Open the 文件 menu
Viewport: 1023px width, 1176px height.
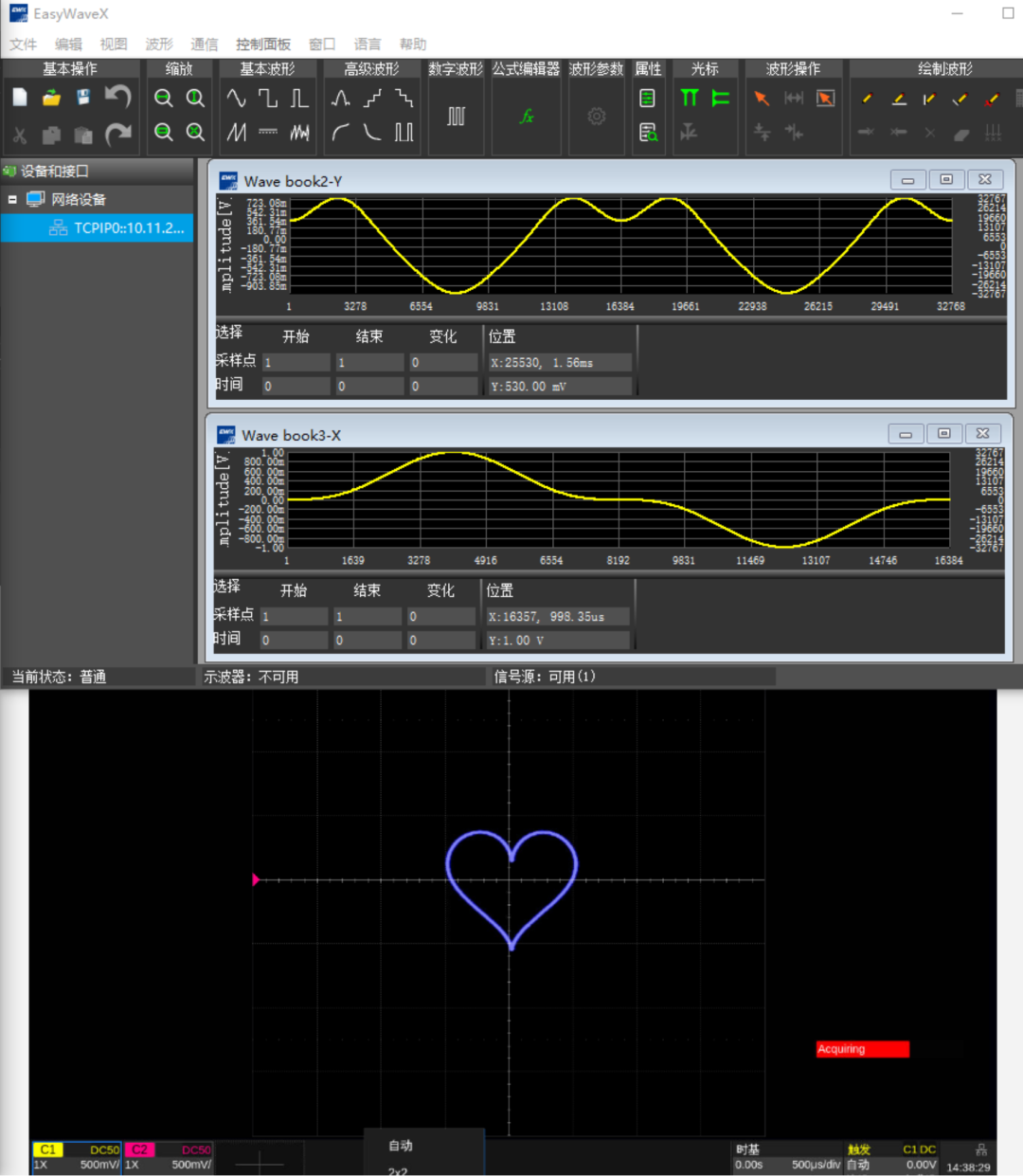coord(23,45)
